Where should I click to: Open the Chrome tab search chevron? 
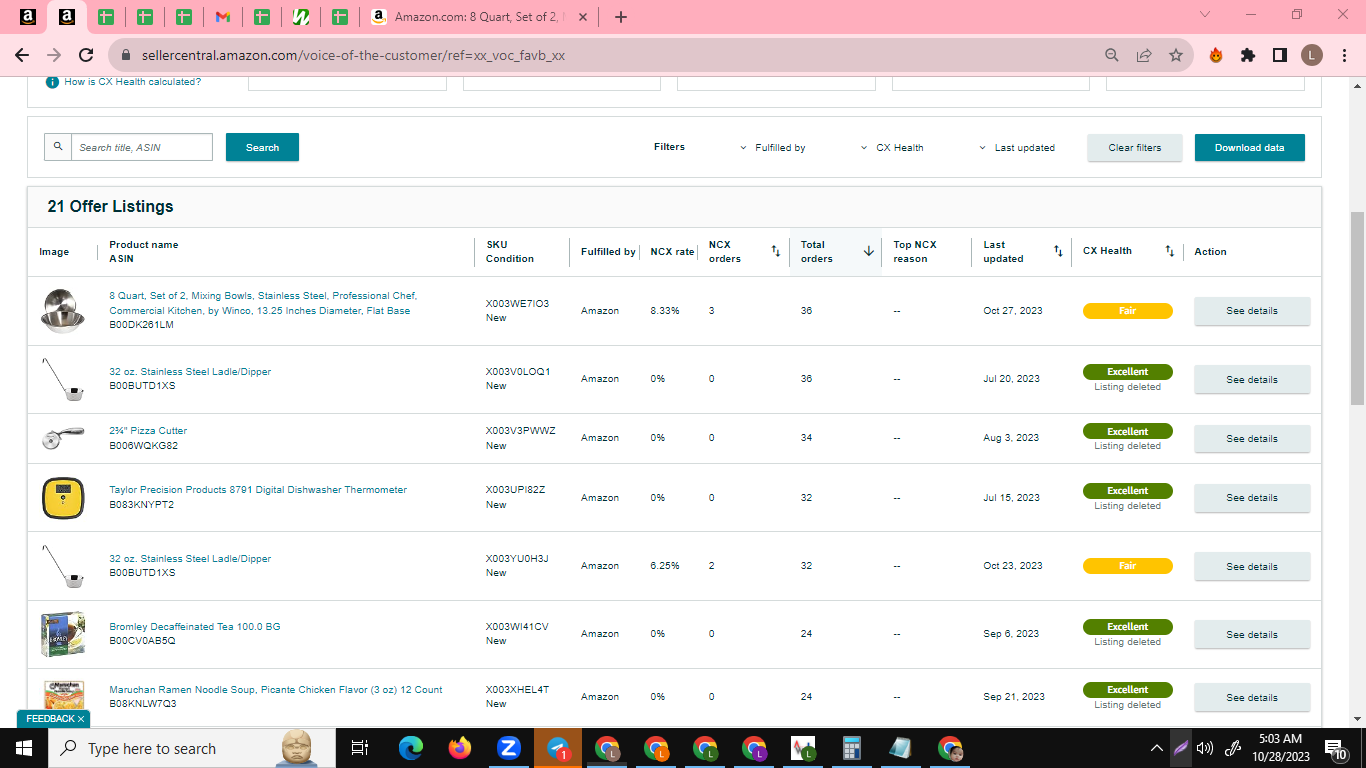click(1204, 15)
